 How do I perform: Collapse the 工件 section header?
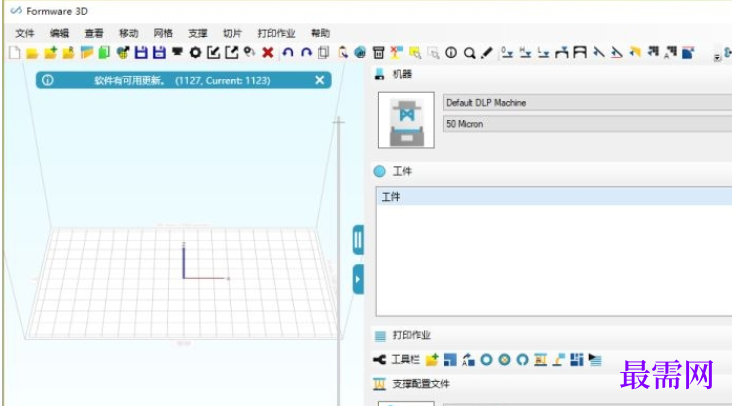click(x=552, y=171)
